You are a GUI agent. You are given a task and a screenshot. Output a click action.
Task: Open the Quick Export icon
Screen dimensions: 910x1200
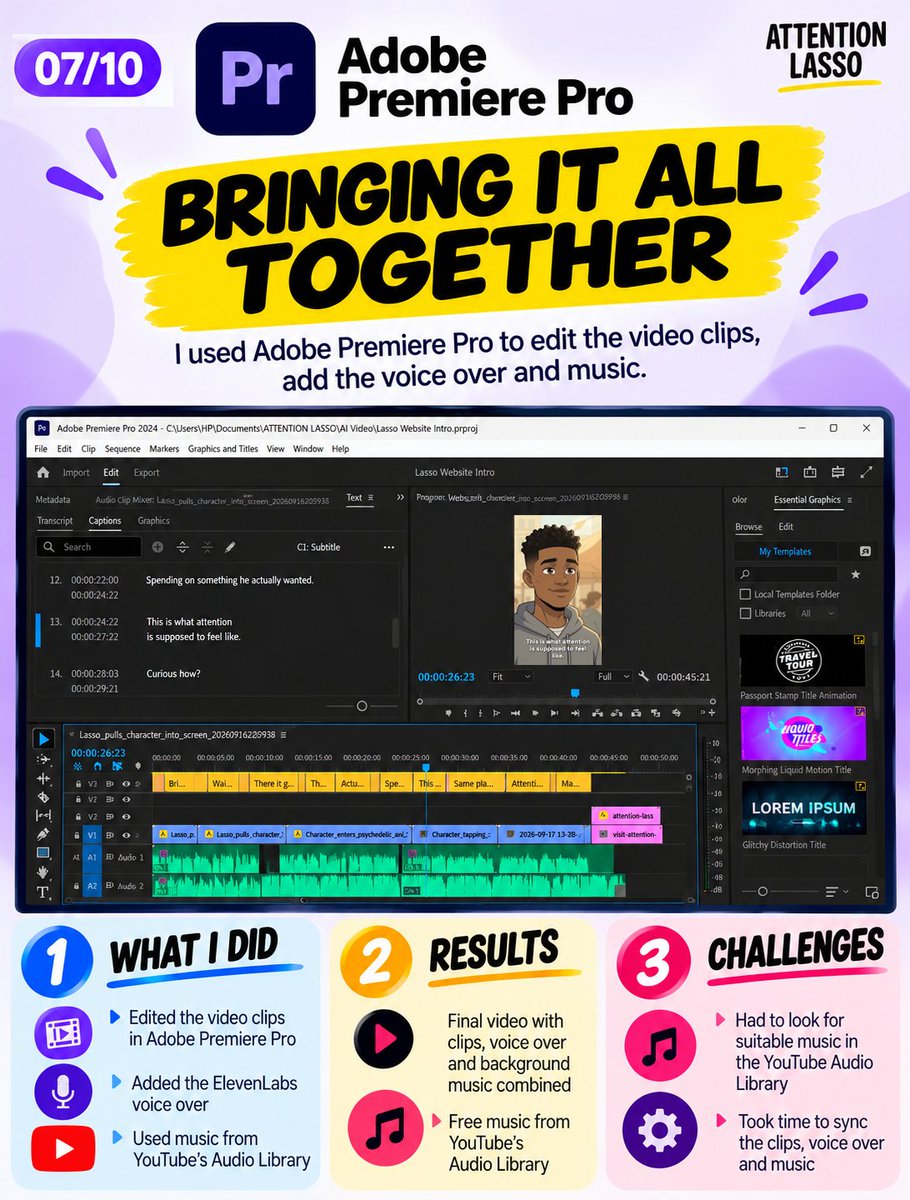pyautogui.click(x=810, y=472)
